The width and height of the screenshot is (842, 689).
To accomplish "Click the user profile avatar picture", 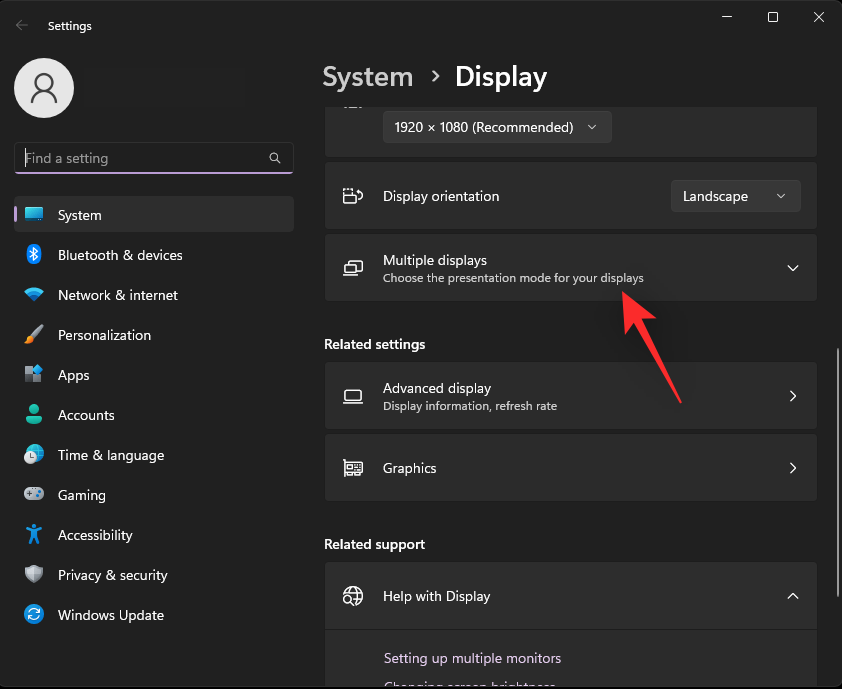I will (x=44, y=88).
